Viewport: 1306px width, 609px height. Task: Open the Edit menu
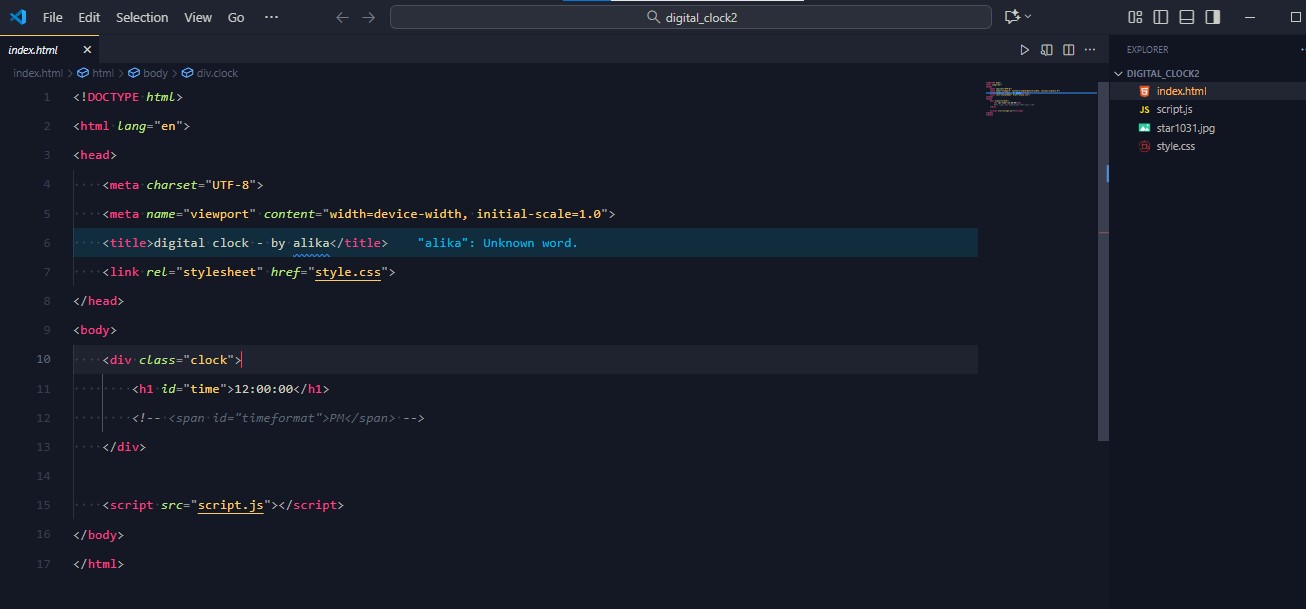click(89, 17)
